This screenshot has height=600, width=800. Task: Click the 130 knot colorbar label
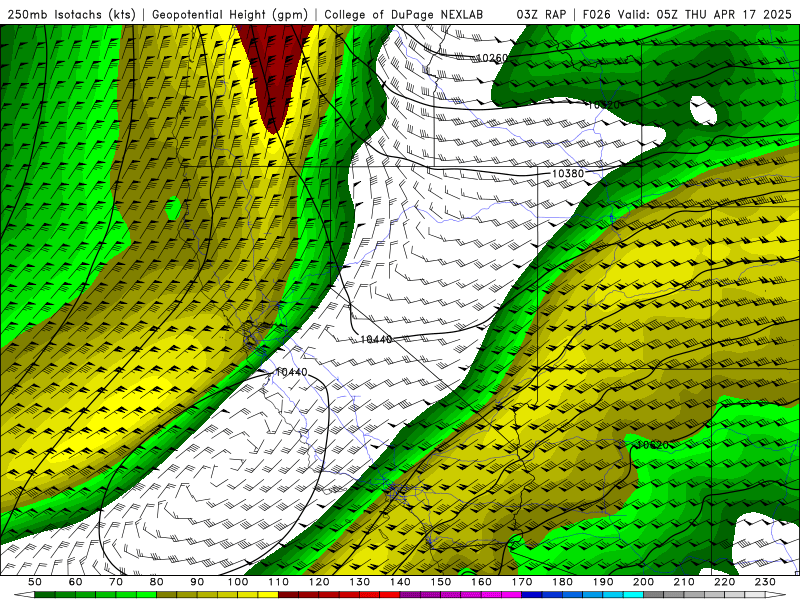(x=360, y=582)
